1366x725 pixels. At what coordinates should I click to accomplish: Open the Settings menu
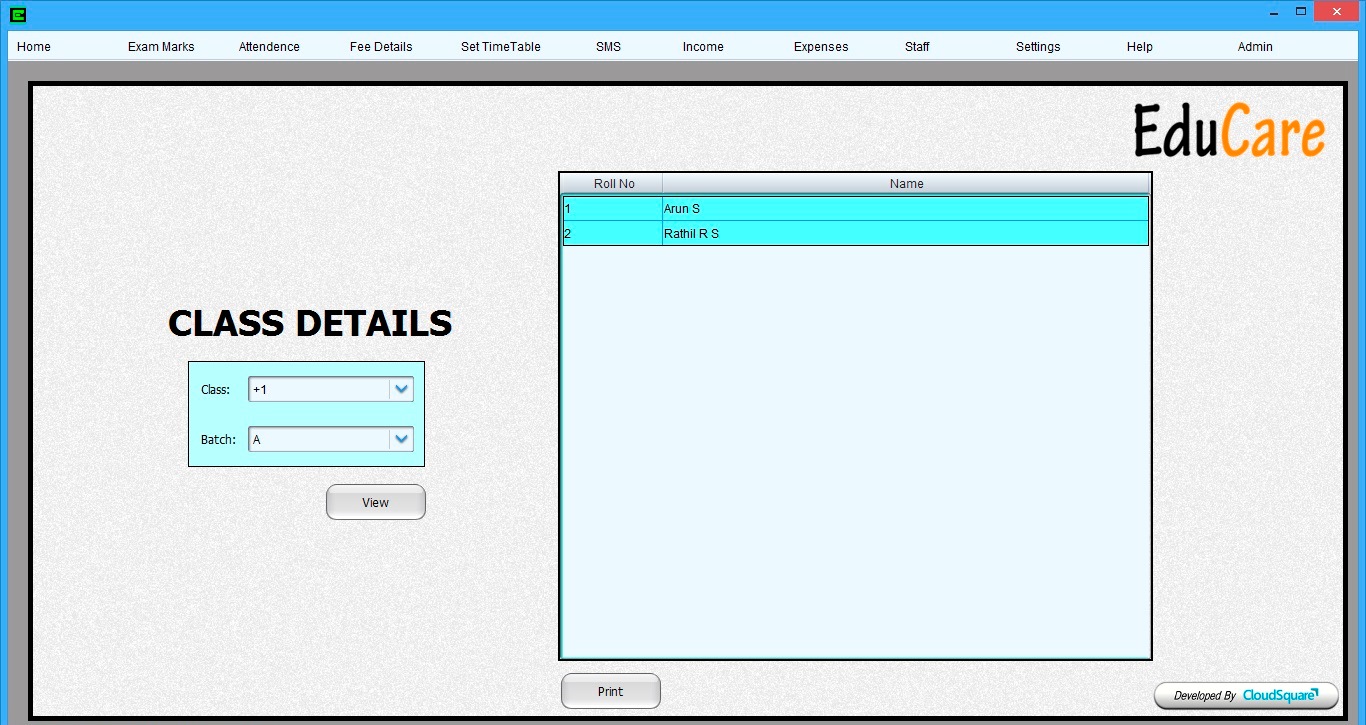click(x=1038, y=47)
